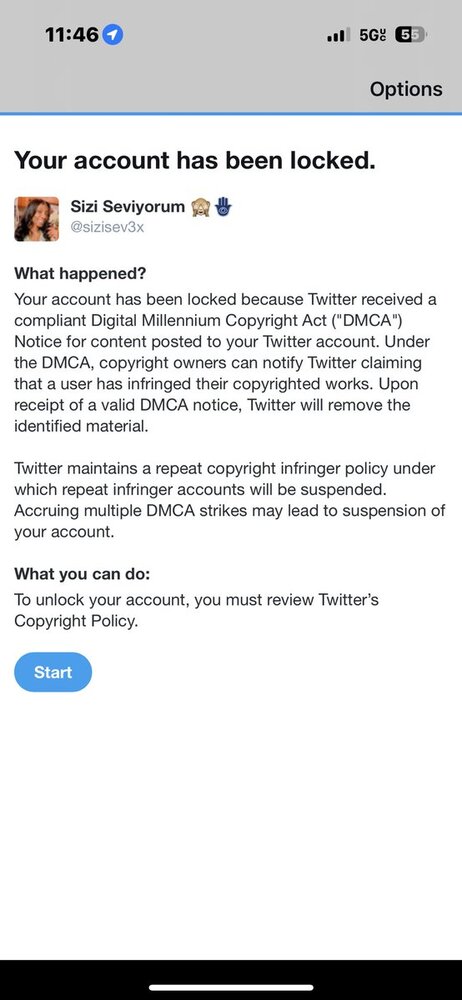
Task: Tap the hamsa hand emoji beside the name
Action: [x=224, y=207]
